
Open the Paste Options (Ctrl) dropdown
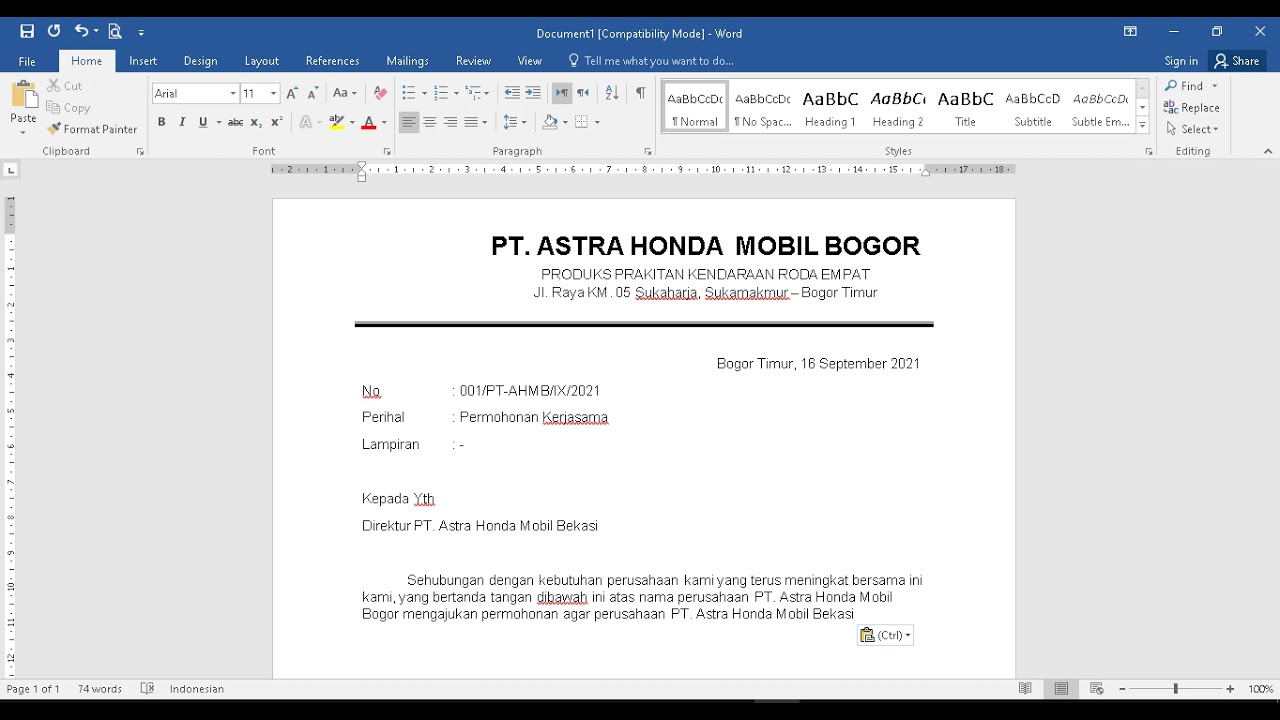(x=886, y=635)
